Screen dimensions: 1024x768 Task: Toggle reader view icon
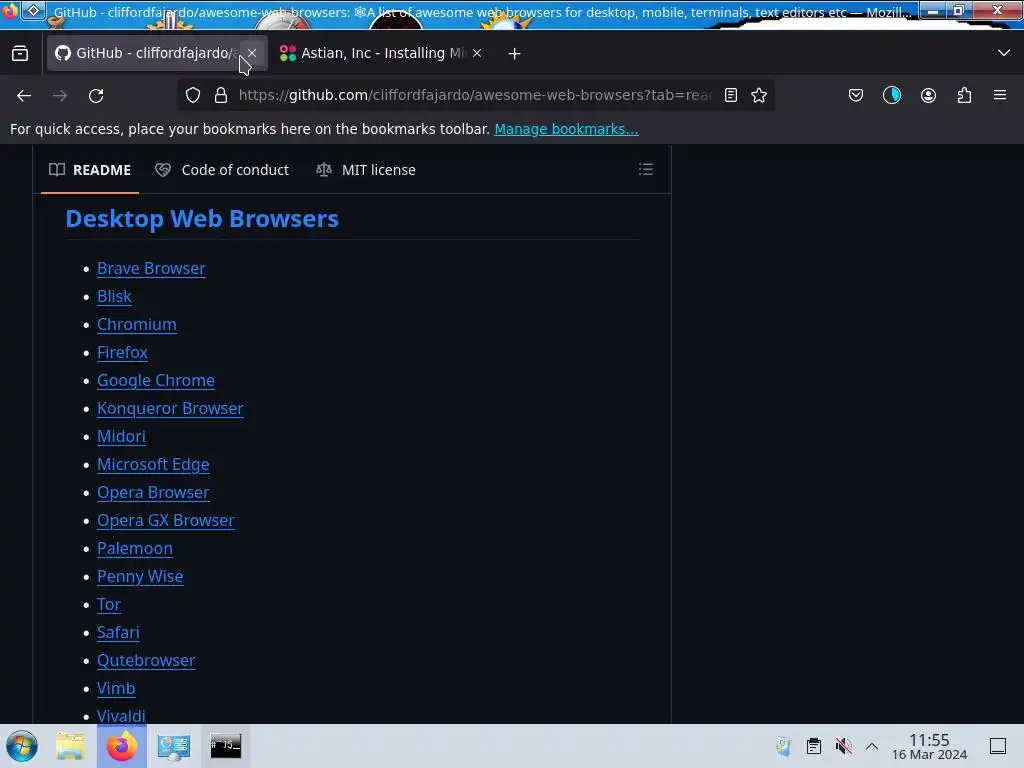click(x=731, y=95)
